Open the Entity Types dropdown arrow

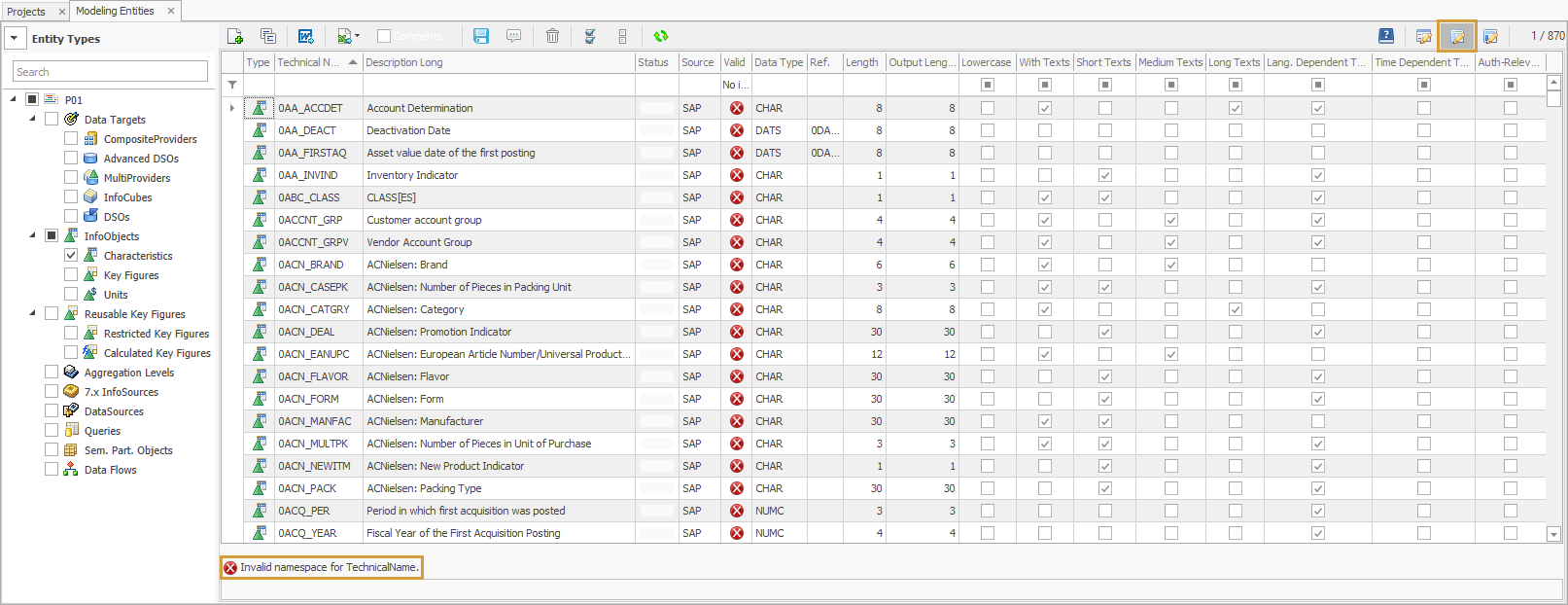(15, 39)
